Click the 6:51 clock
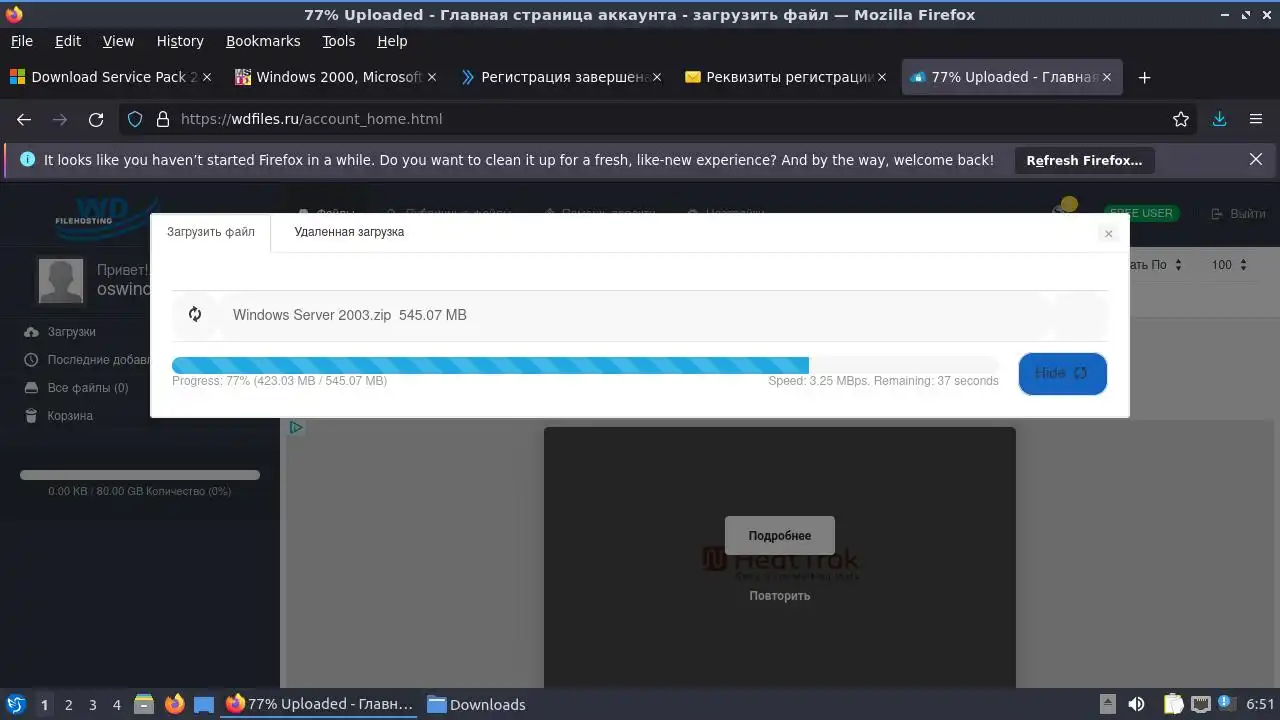Screen dimensions: 1280x720 (1260, 704)
